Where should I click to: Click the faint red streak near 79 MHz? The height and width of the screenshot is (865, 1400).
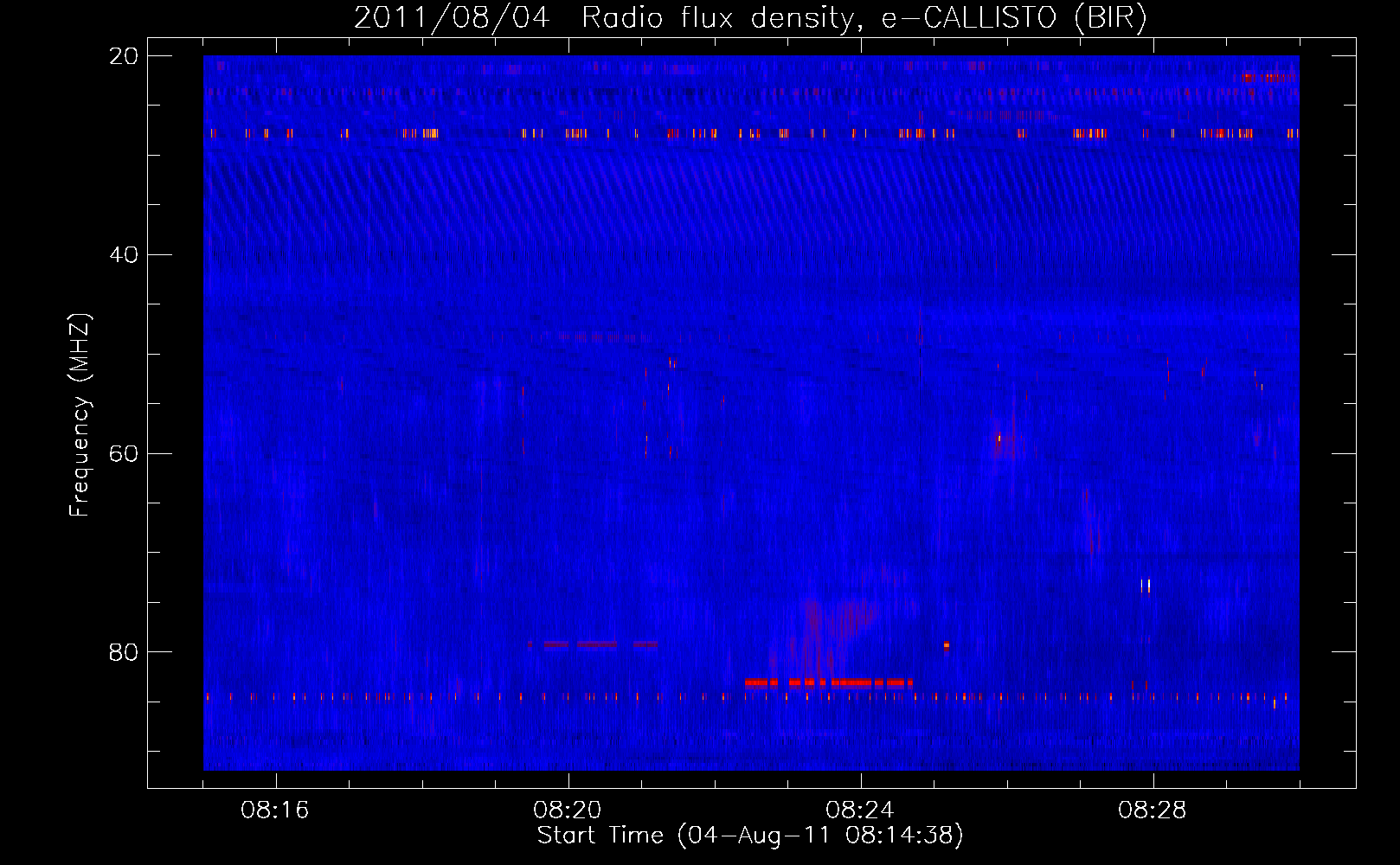pos(593,644)
